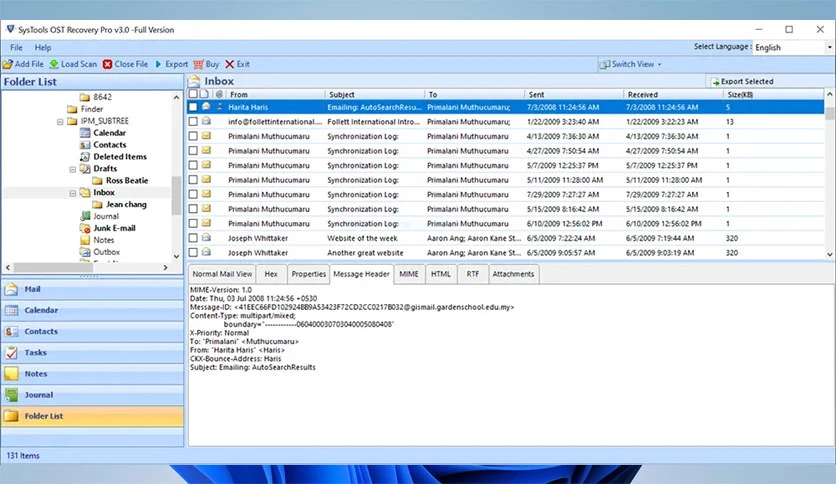
Task: Switch to Normal Mail View tab
Action: click(222, 274)
